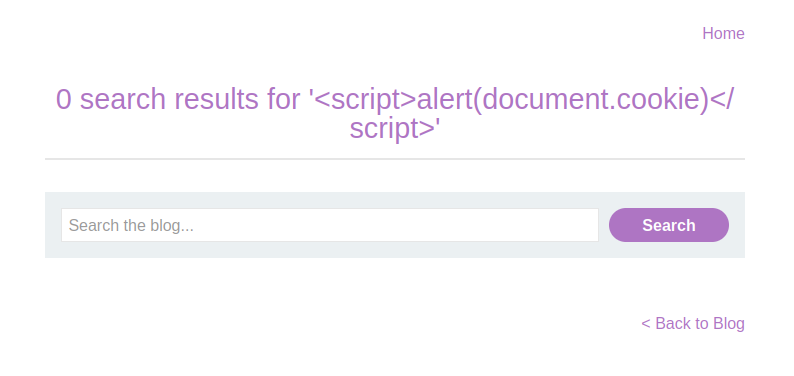Submit the blog search with the Search button
Viewport: 794px width, 376px height.
pos(668,225)
